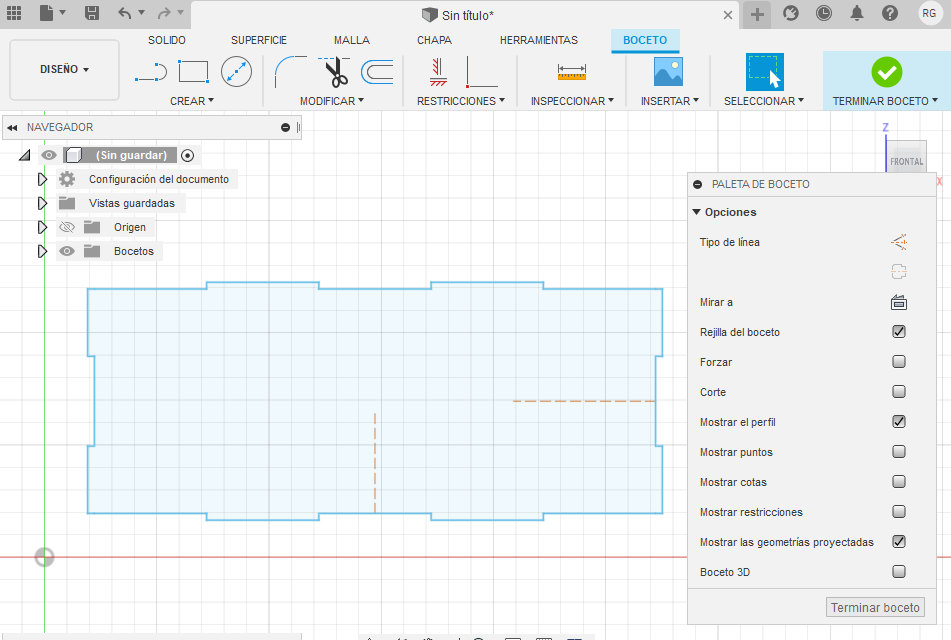This screenshot has height=640, width=951.
Task: Open the DISEÑO workspace dropdown
Action: point(64,70)
